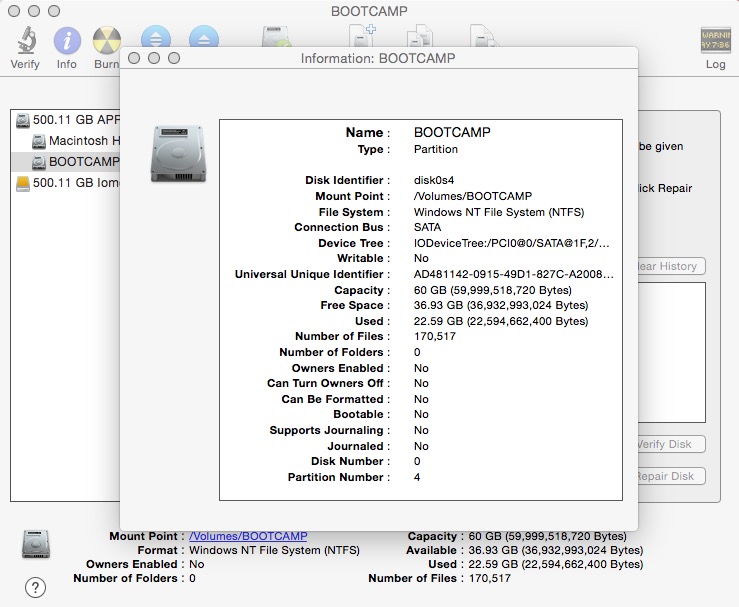Click the Partition type value
Screen dimensions: 739x607
(x=435, y=149)
